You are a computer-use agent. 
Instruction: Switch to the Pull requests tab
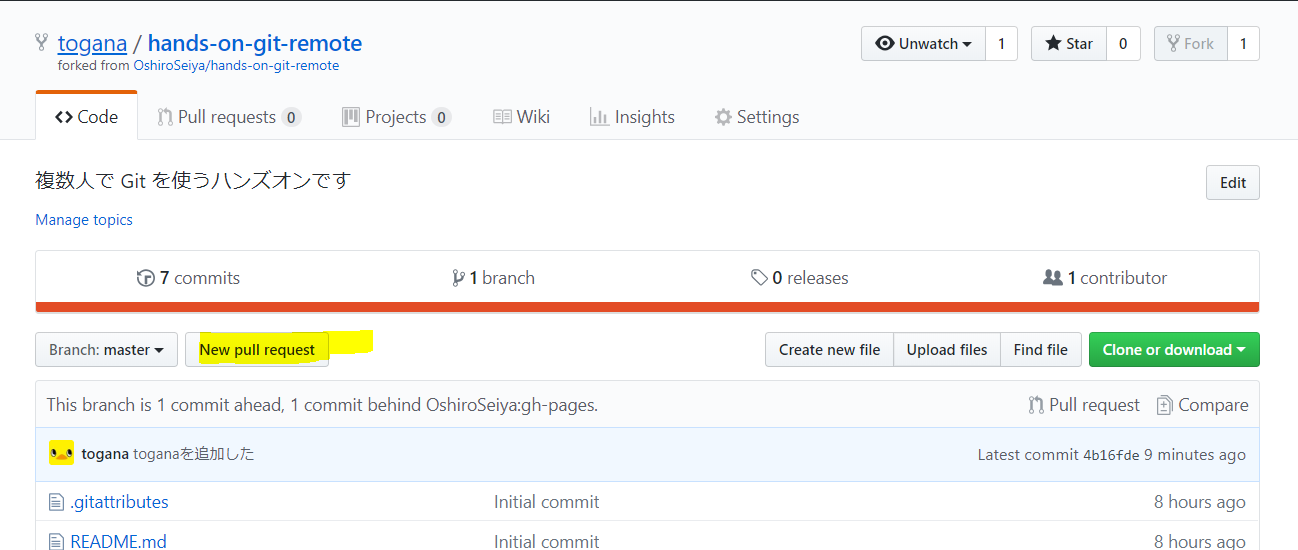[229, 117]
